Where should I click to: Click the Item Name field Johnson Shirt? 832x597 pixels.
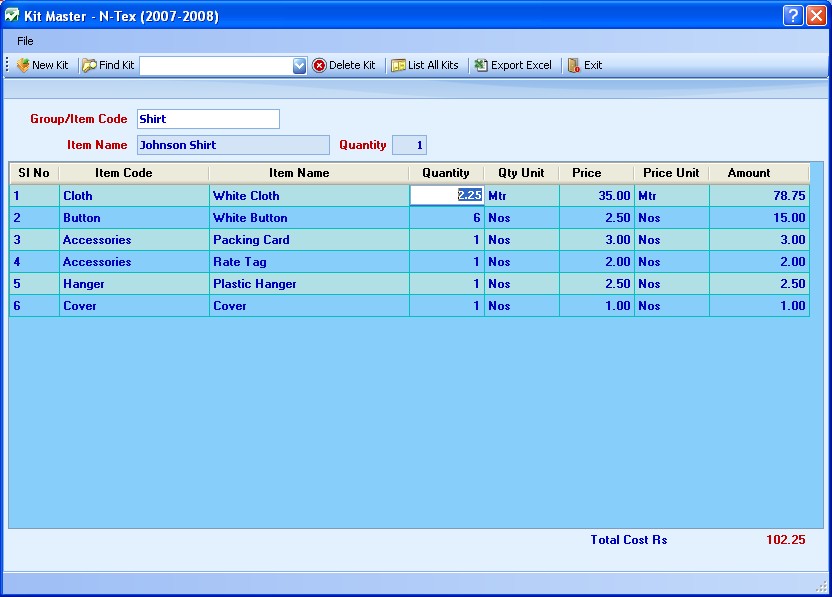(233, 145)
